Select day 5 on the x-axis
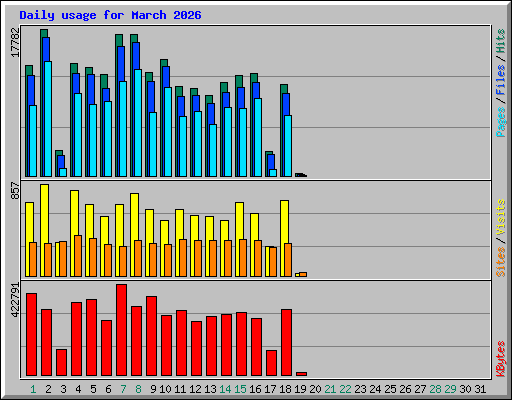512x400 pixels. click(x=93, y=389)
